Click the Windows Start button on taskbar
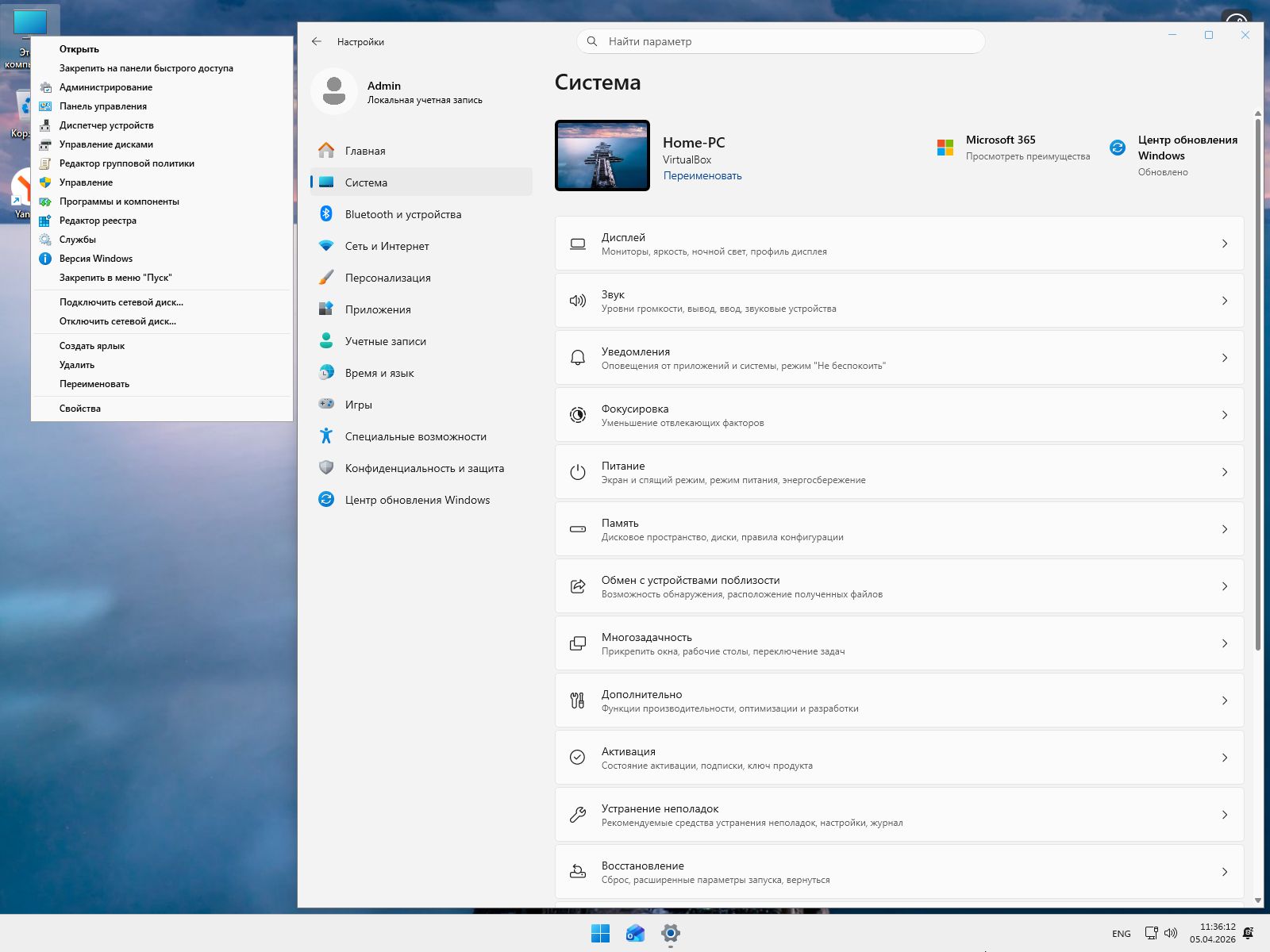This screenshot has width=1270, height=952. 600,934
